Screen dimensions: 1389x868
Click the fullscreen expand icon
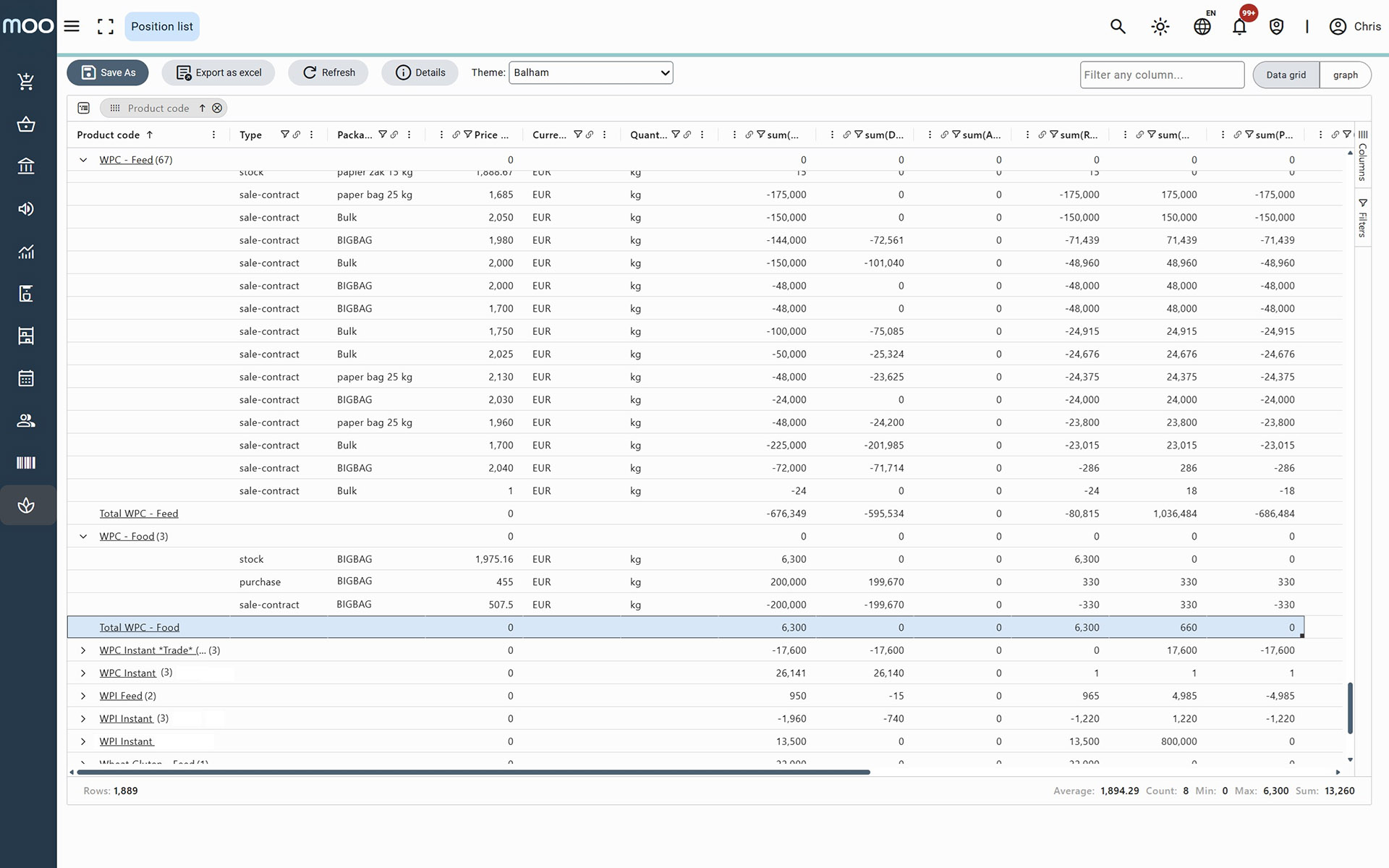[106, 27]
